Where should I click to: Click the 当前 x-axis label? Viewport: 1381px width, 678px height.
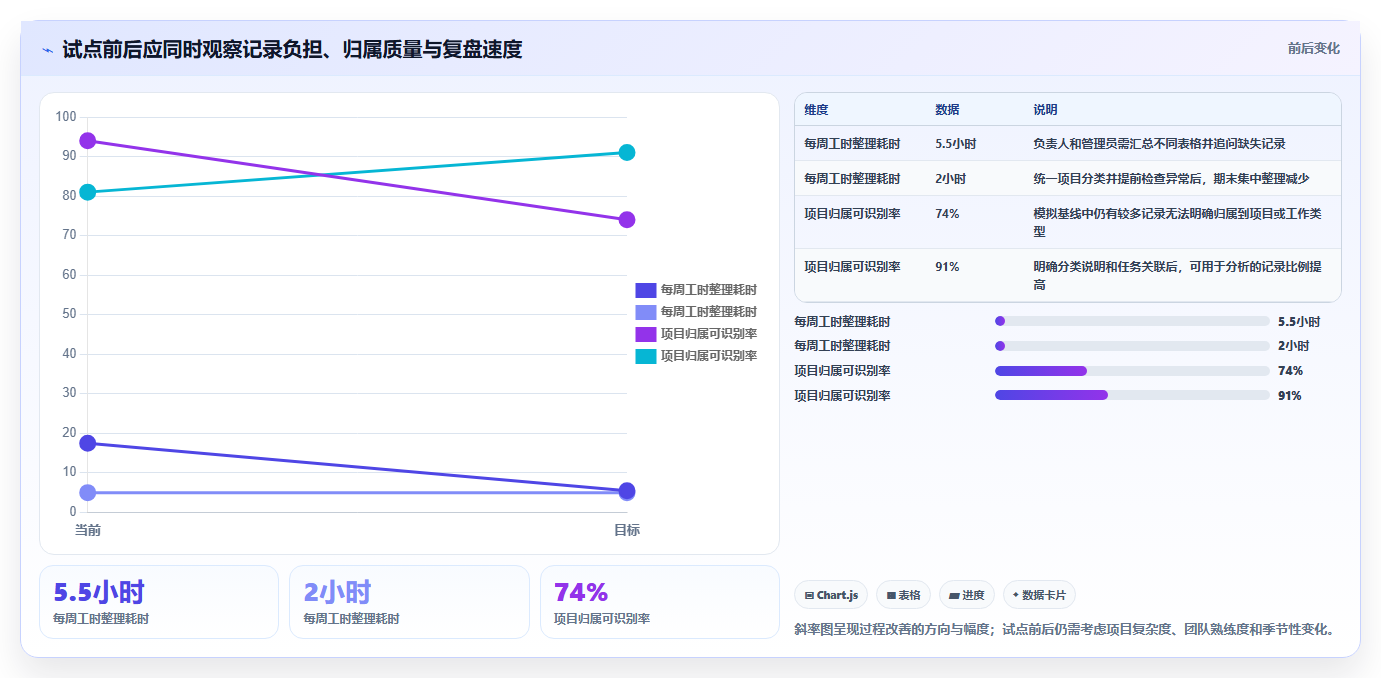pos(88,530)
